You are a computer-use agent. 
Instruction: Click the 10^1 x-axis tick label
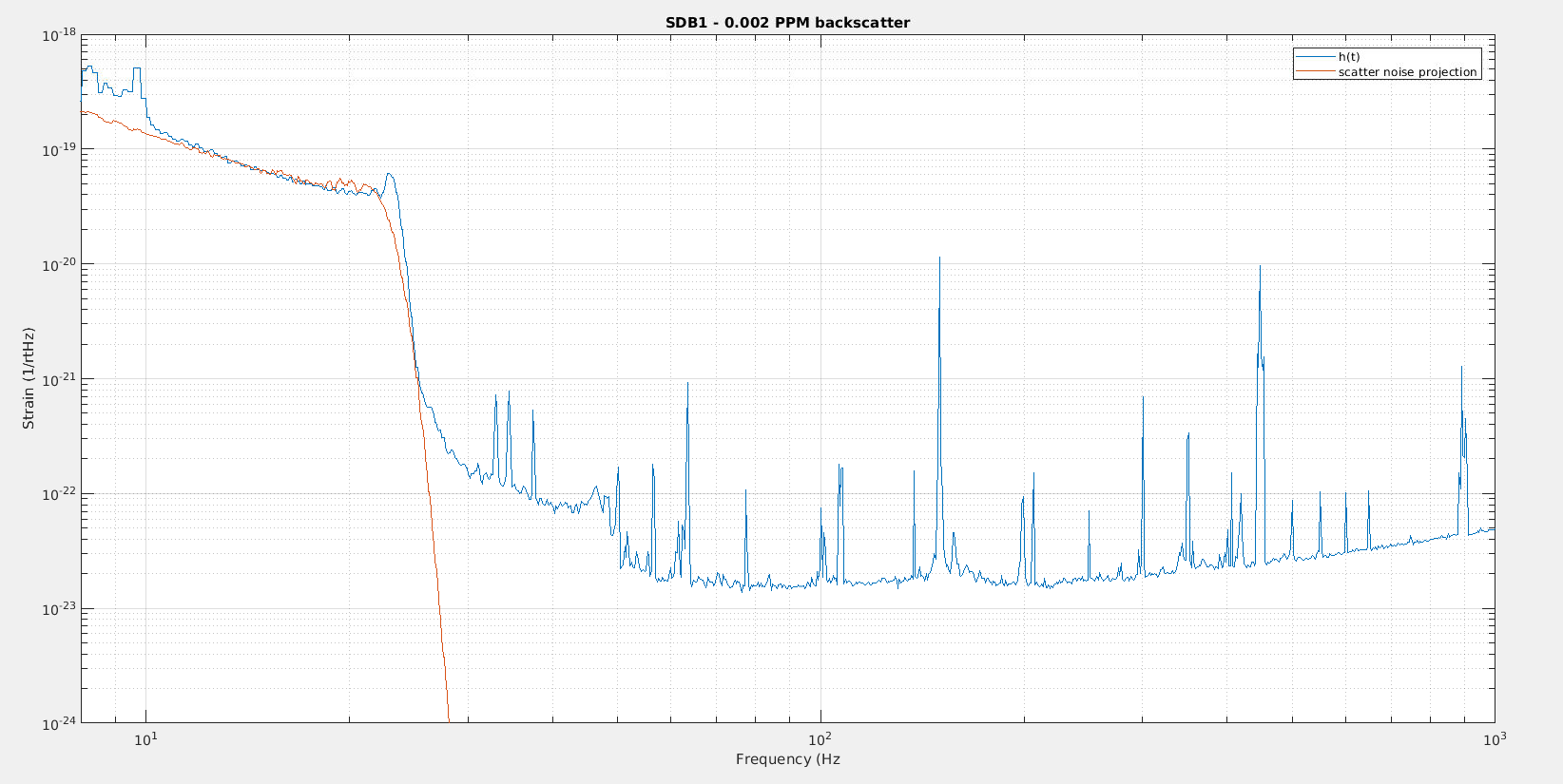(145, 738)
